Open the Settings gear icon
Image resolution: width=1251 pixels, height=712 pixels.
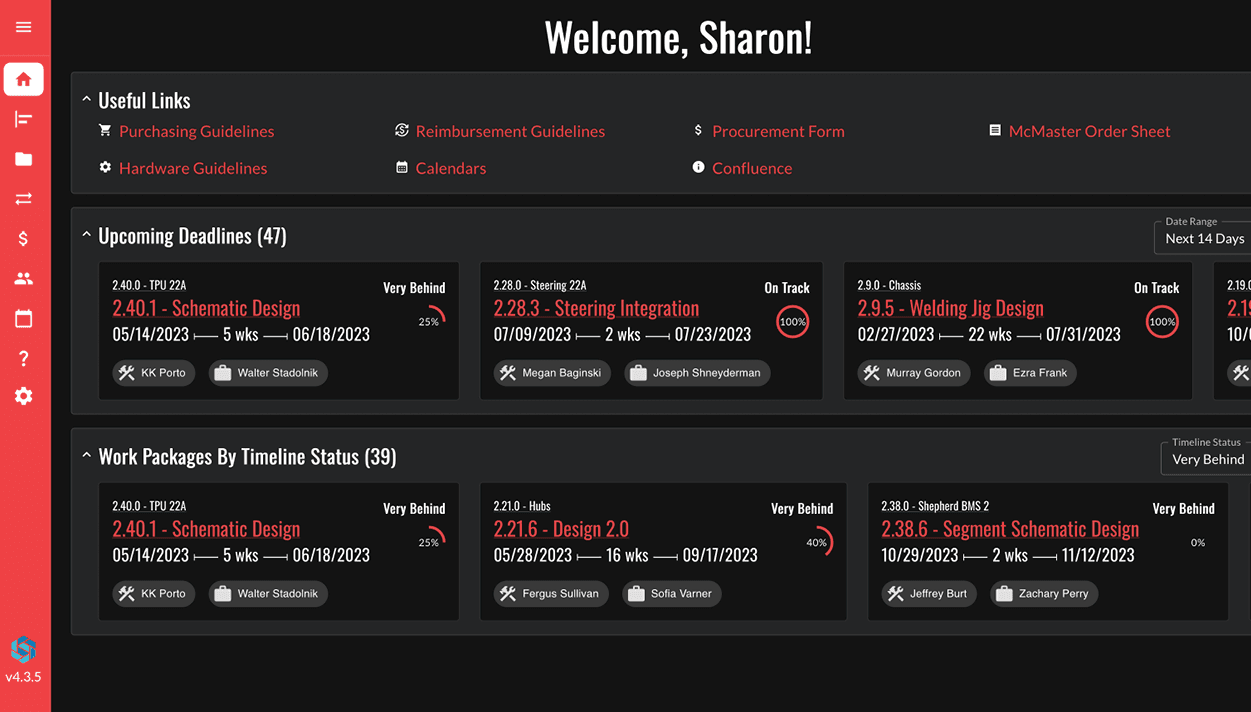click(x=24, y=397)
